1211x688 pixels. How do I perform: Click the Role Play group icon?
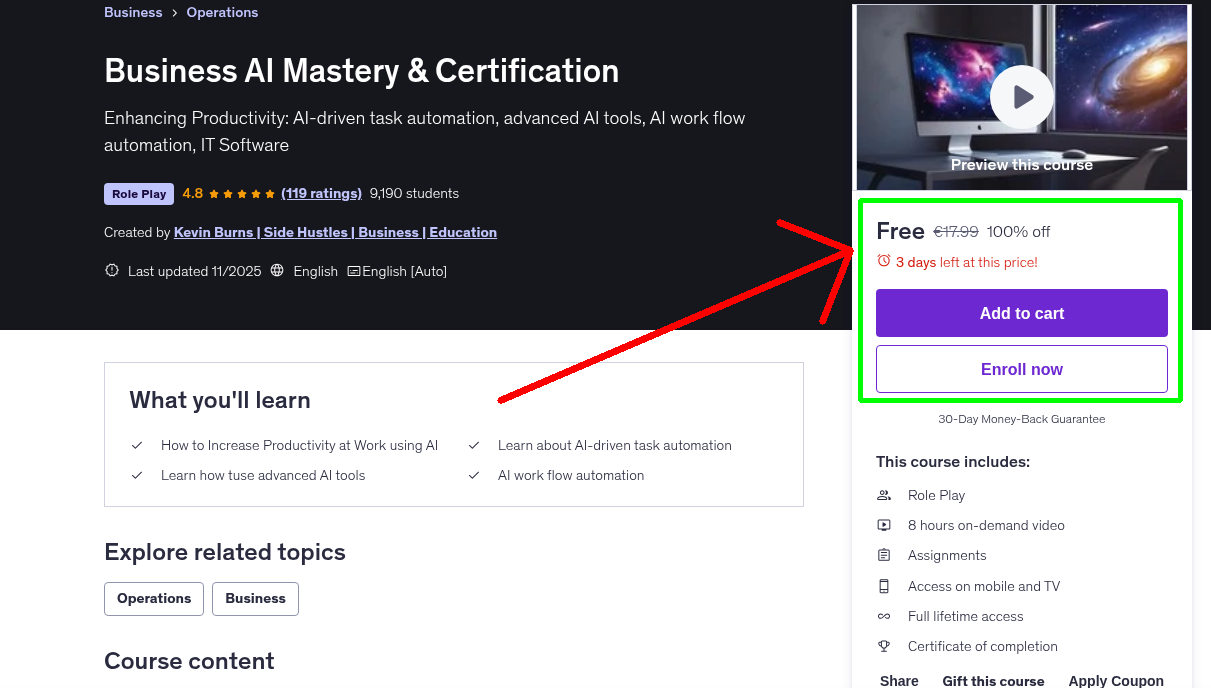coord(884,495)
